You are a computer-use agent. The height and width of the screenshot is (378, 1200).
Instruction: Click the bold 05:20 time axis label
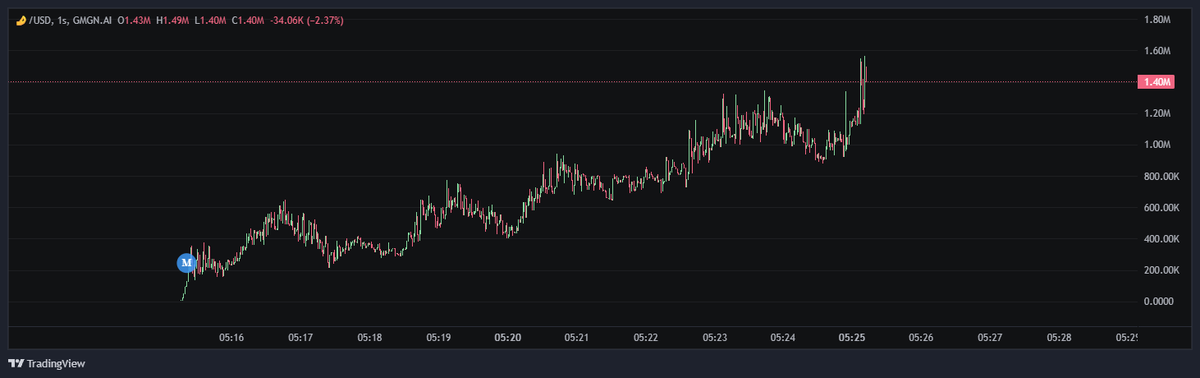(x=507, y=338)
